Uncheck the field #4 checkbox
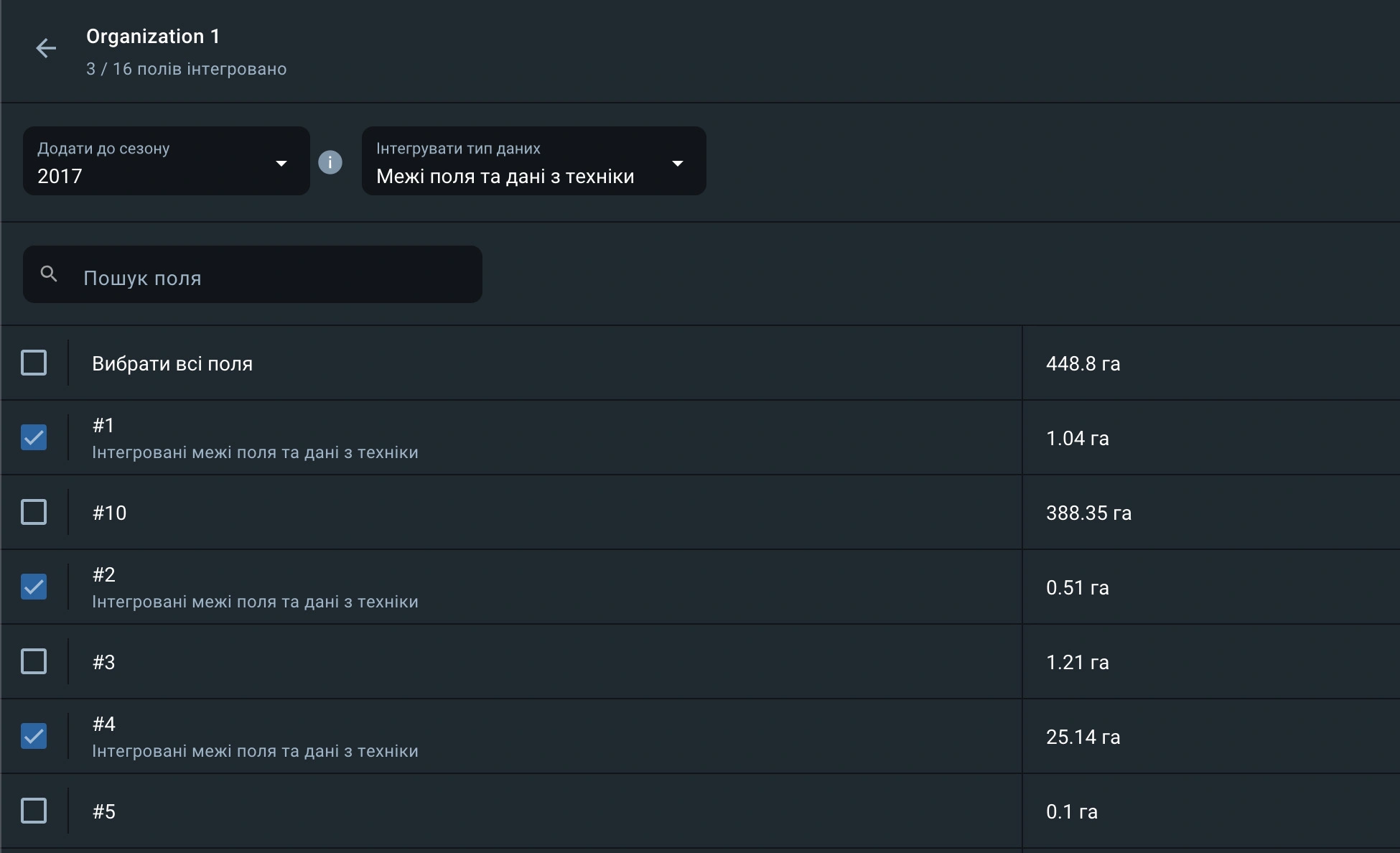 pos(34,736)
